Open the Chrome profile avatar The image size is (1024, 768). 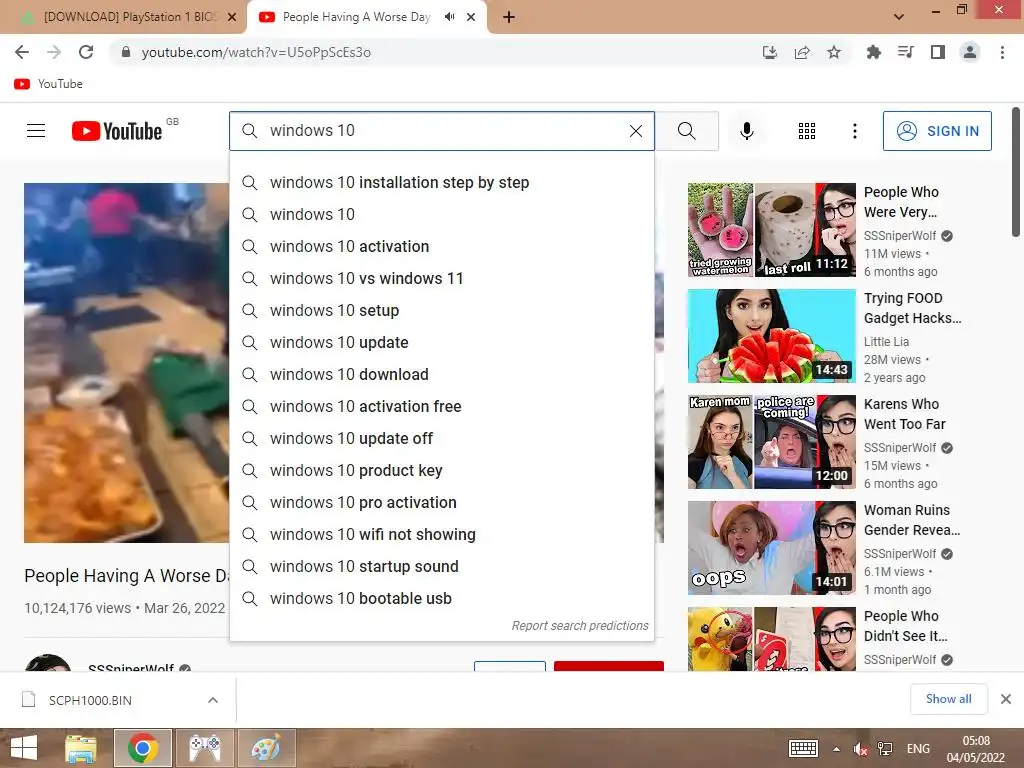(x=970, y=52)
